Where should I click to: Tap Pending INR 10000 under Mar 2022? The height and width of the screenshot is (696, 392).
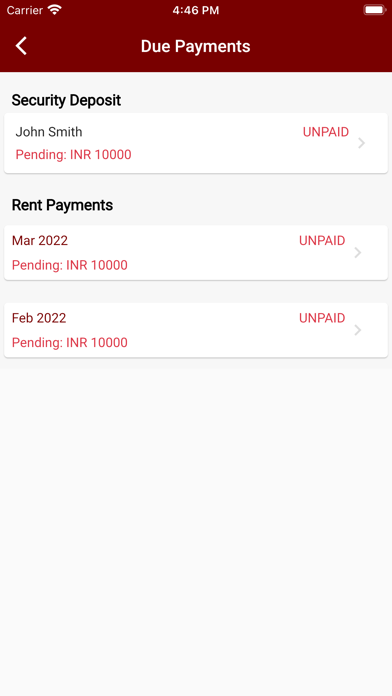click(x=70, y=265)
